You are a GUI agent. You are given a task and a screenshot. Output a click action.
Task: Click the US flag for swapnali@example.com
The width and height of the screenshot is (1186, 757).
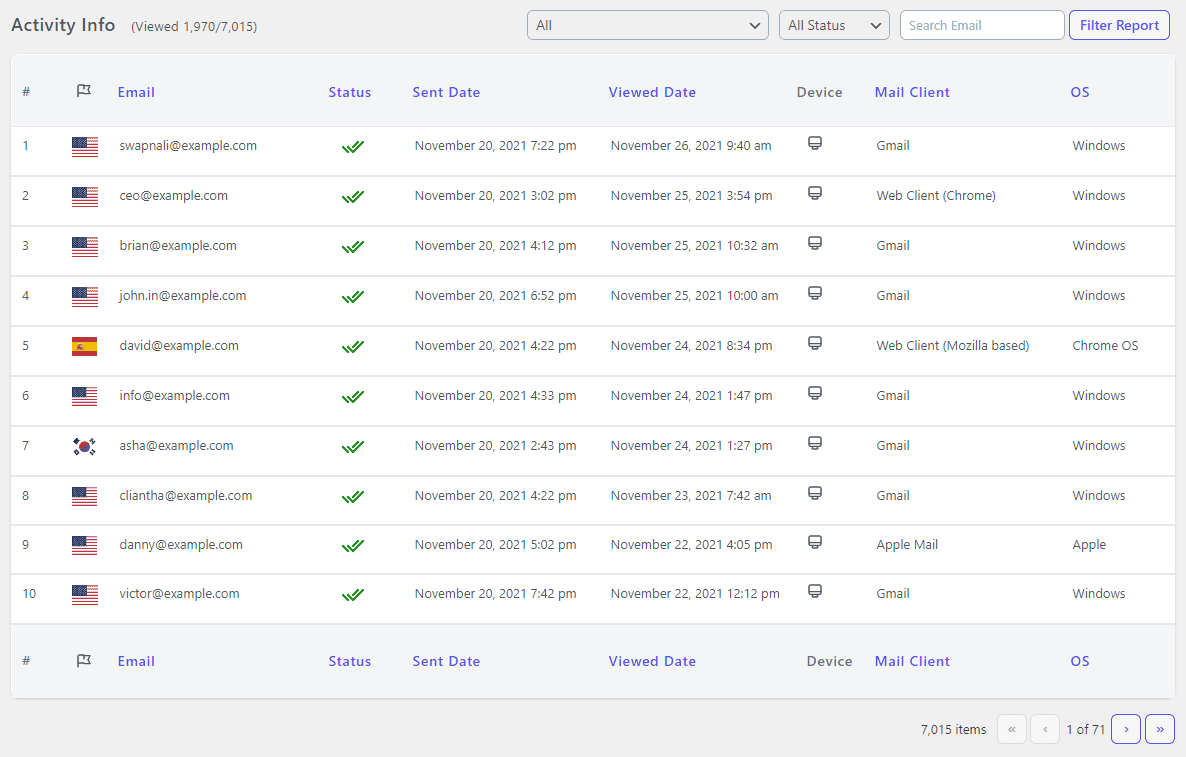85,147
